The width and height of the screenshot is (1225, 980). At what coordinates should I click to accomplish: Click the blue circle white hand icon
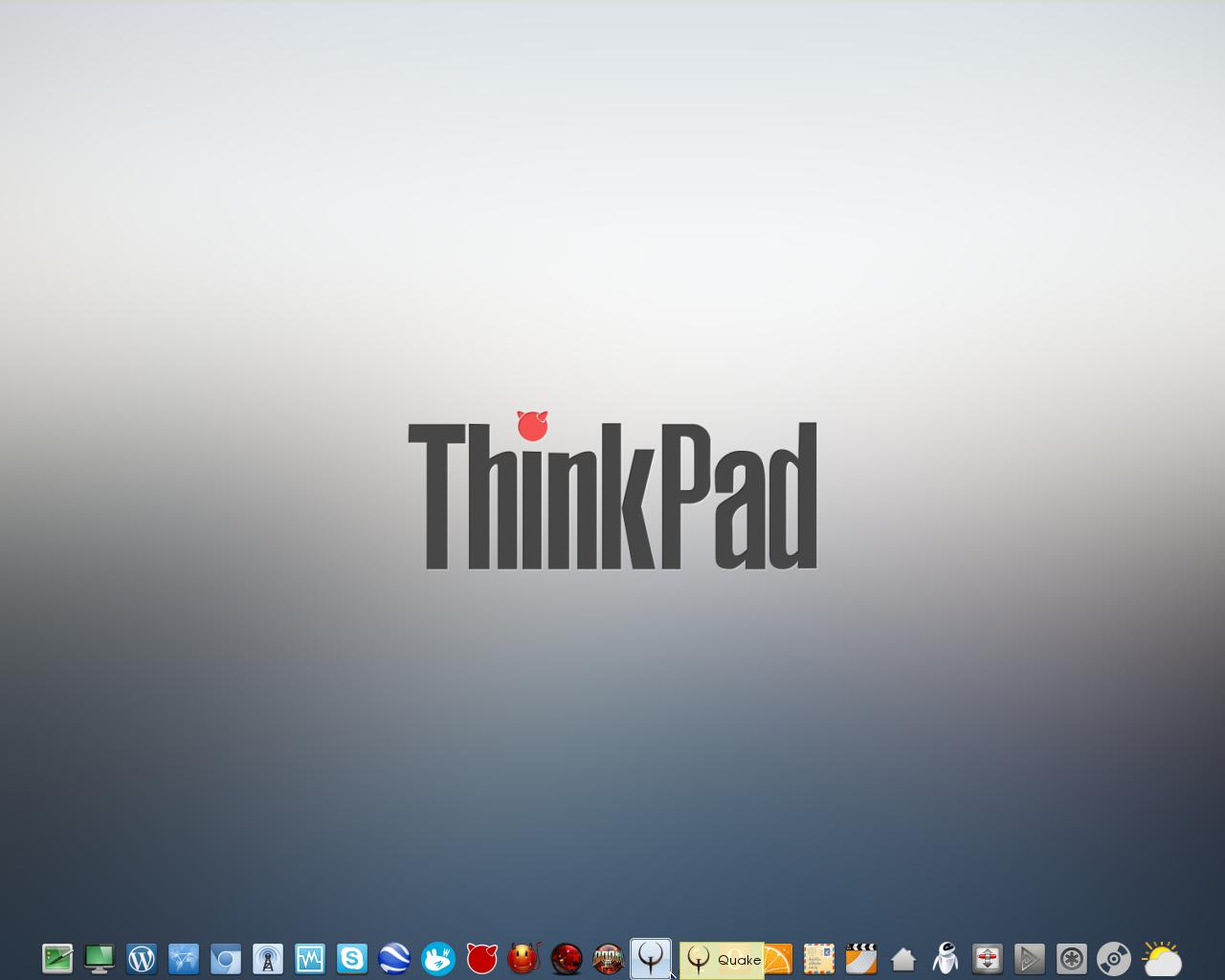437,958
